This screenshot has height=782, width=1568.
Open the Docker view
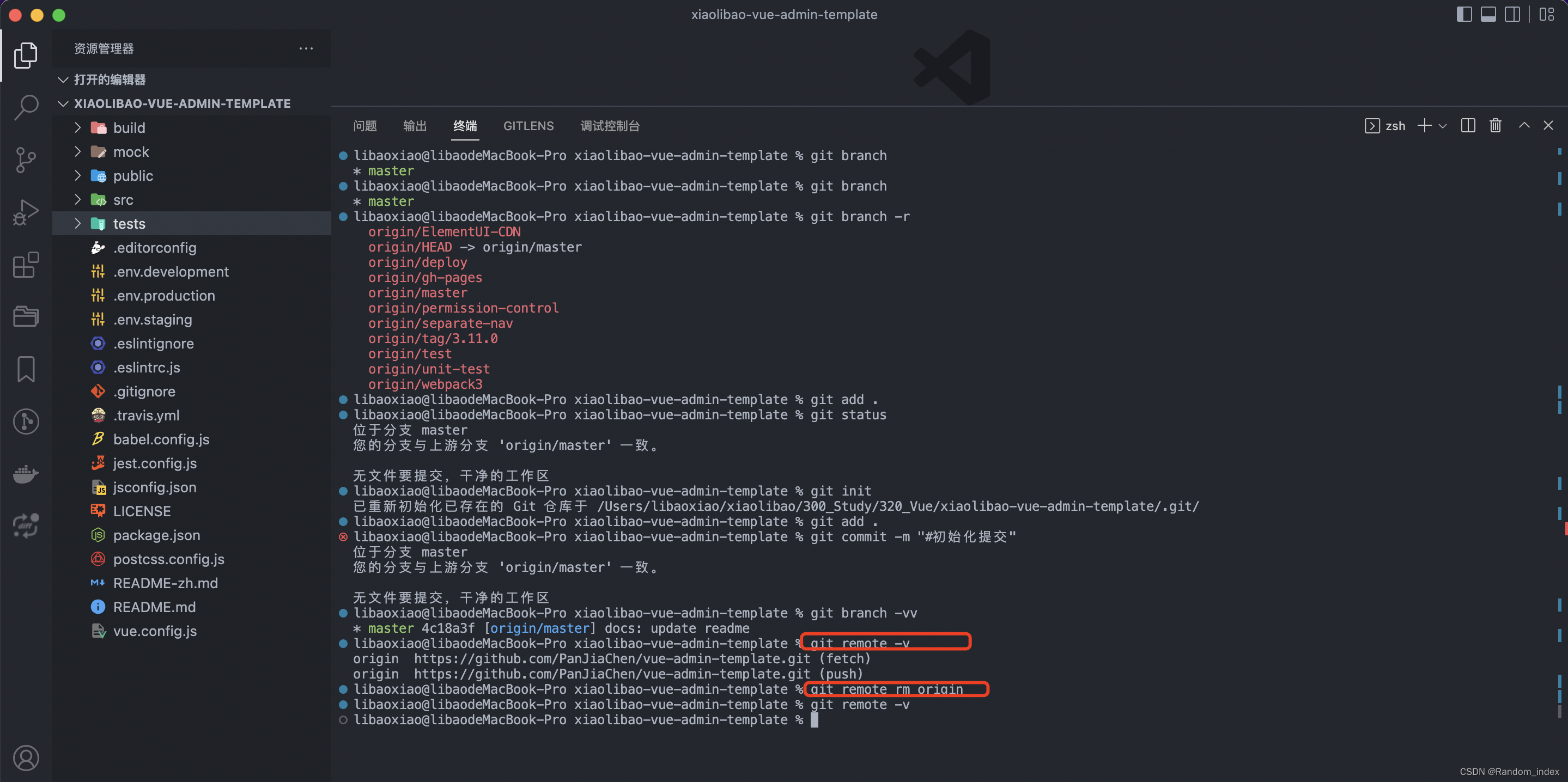(26, 473)
